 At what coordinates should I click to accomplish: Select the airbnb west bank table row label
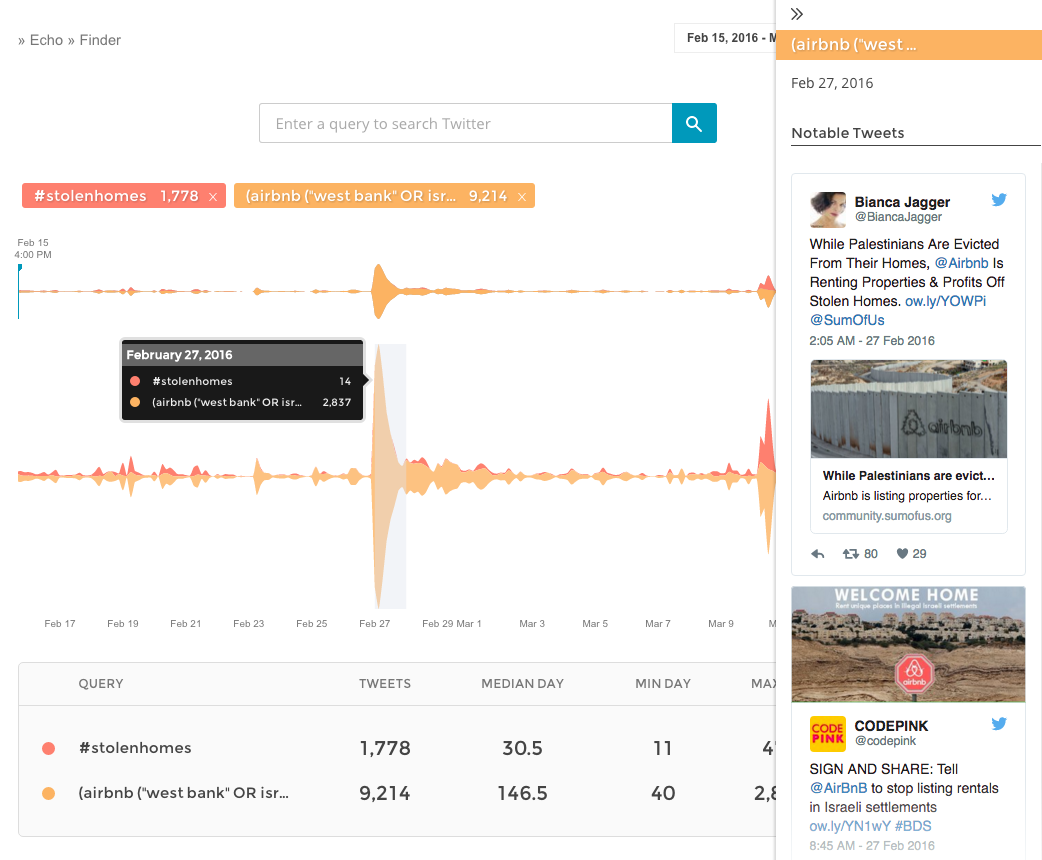(x=183, y=794)
